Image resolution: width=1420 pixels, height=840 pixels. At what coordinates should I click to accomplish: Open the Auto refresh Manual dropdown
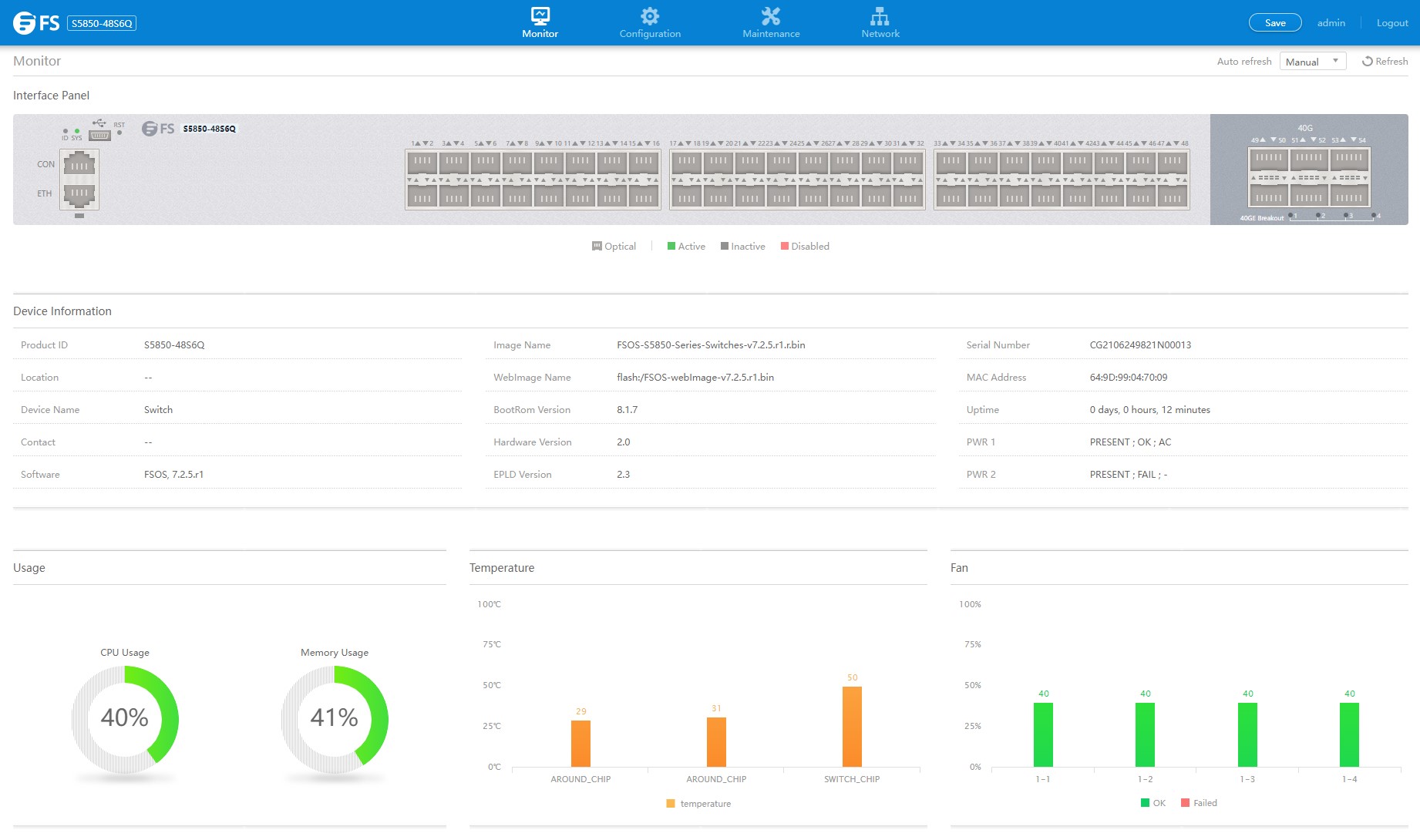coord(1312,62)
